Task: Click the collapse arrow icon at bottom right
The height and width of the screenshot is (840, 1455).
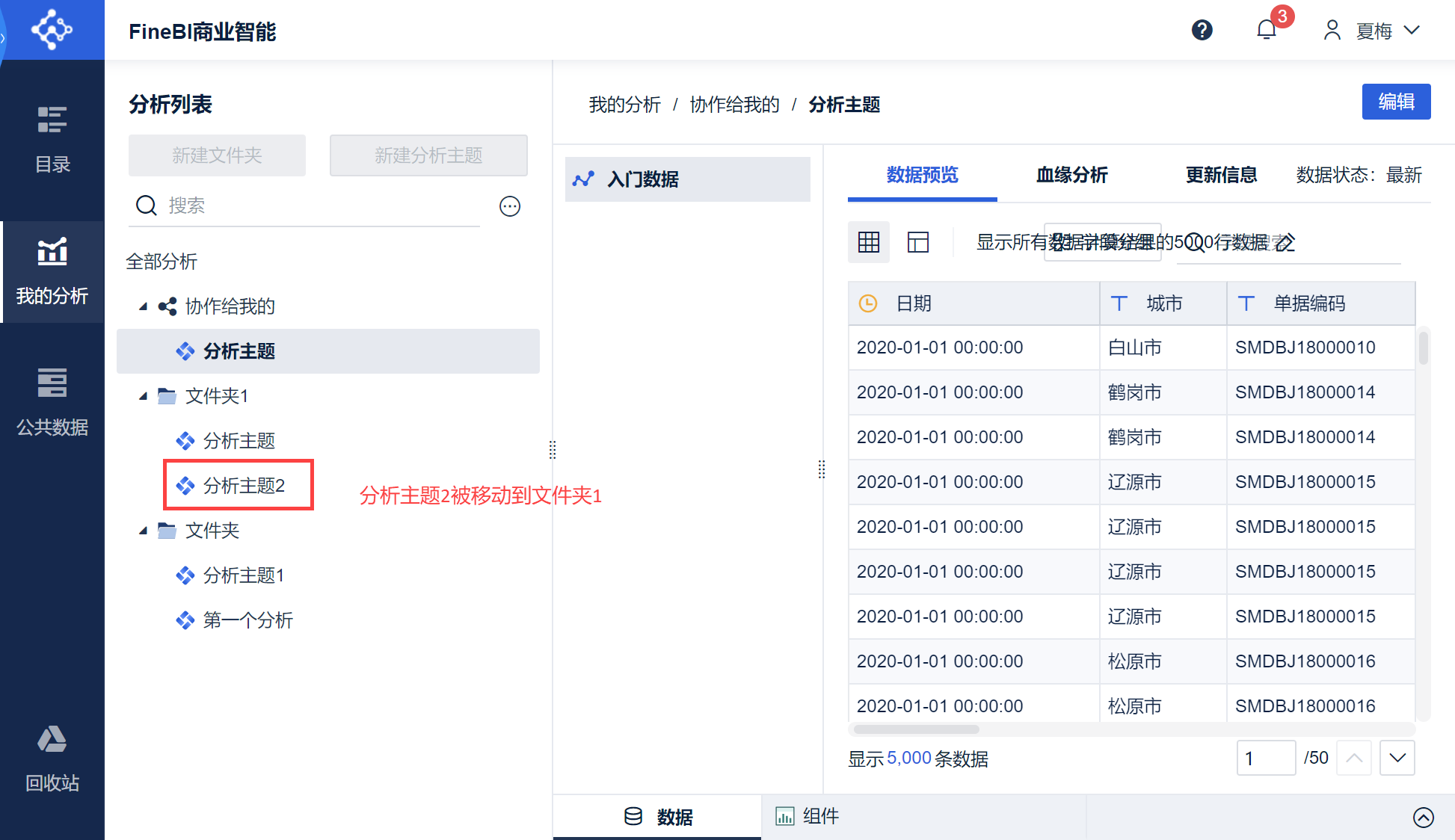Action: [x=1423, y=817]
